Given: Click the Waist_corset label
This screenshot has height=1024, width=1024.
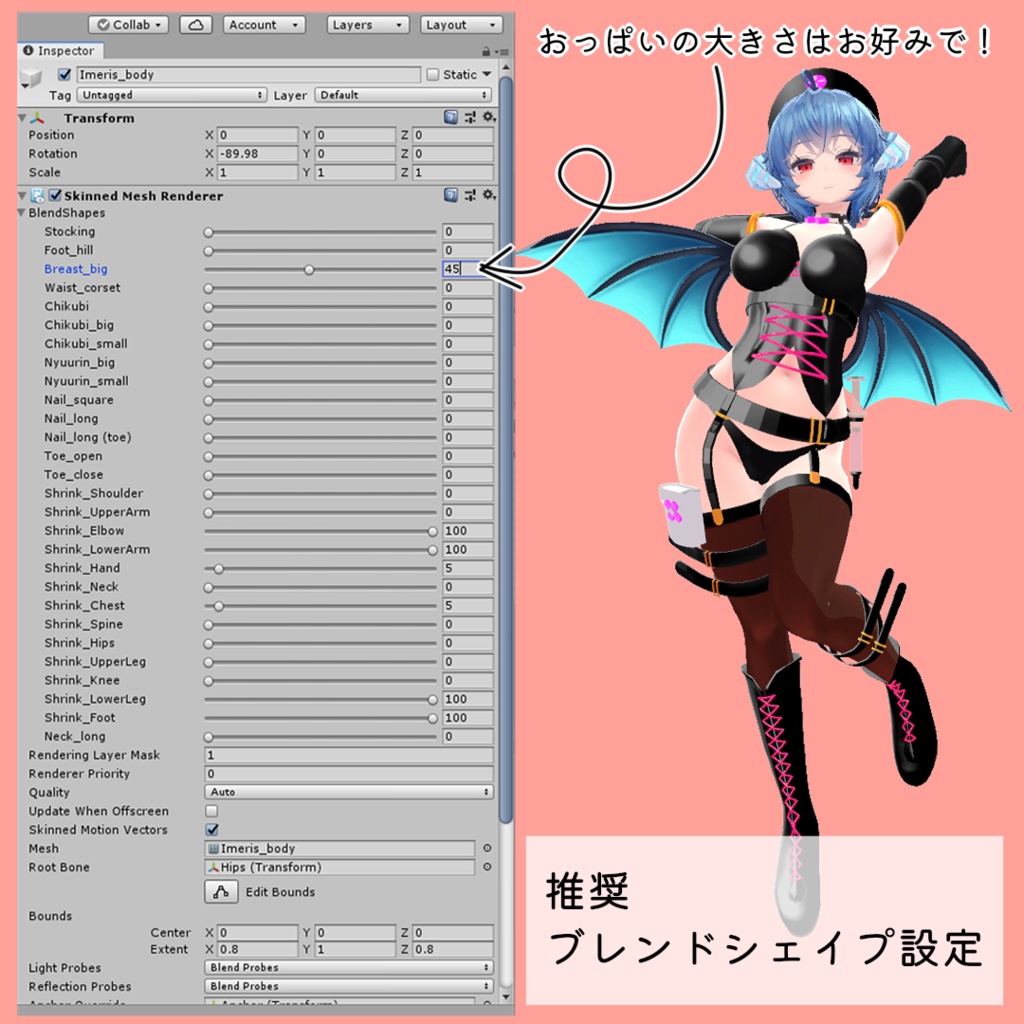Looking at the screenshot, I should (x=82, y=287).
